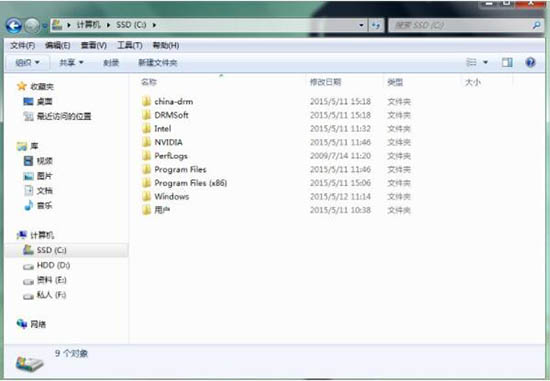Select the Program Files (x86) folder icon
Screen dimensions: 550x381
coord(146,183)
